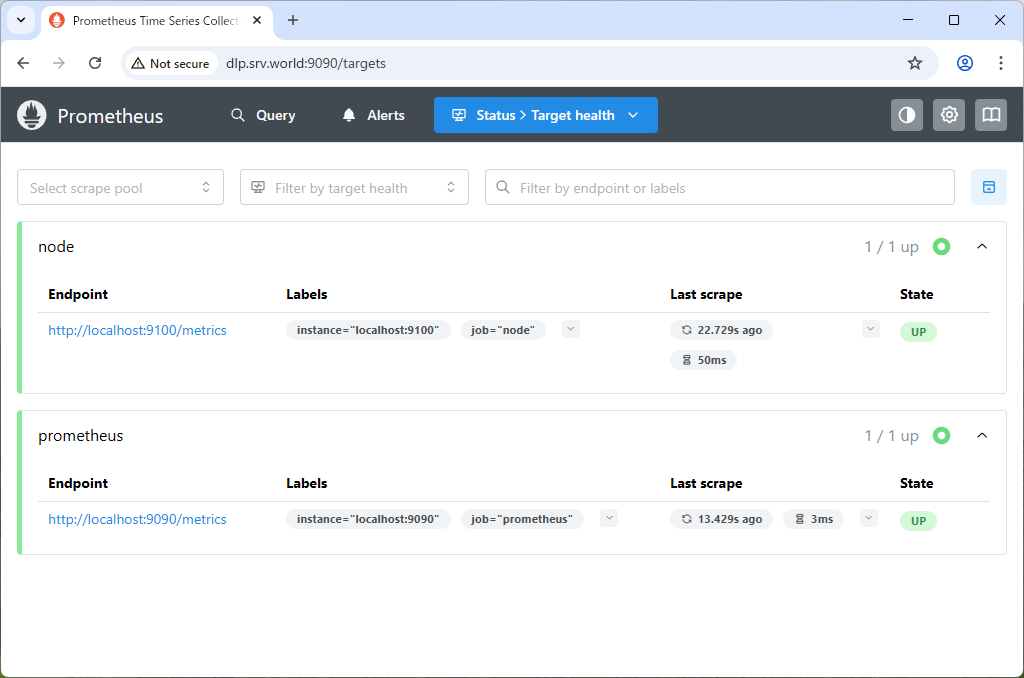Go back to the previous page

[x=24, y=63]
